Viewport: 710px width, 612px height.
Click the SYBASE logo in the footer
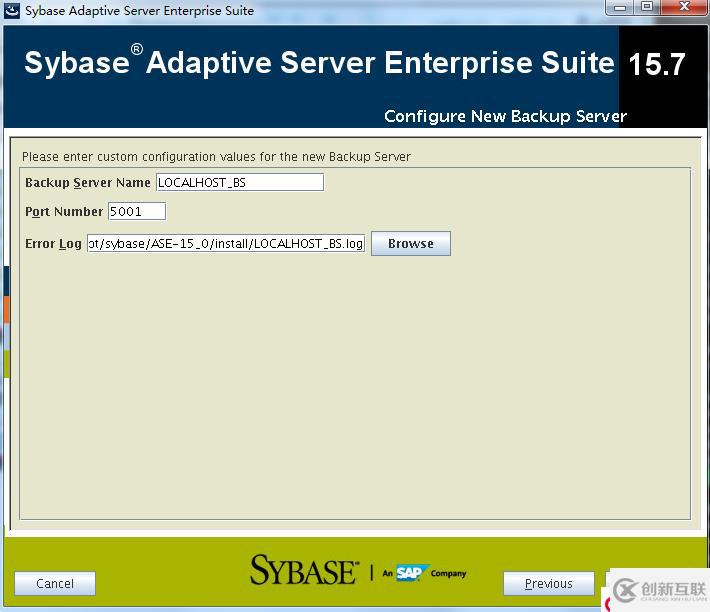(304, 570)
